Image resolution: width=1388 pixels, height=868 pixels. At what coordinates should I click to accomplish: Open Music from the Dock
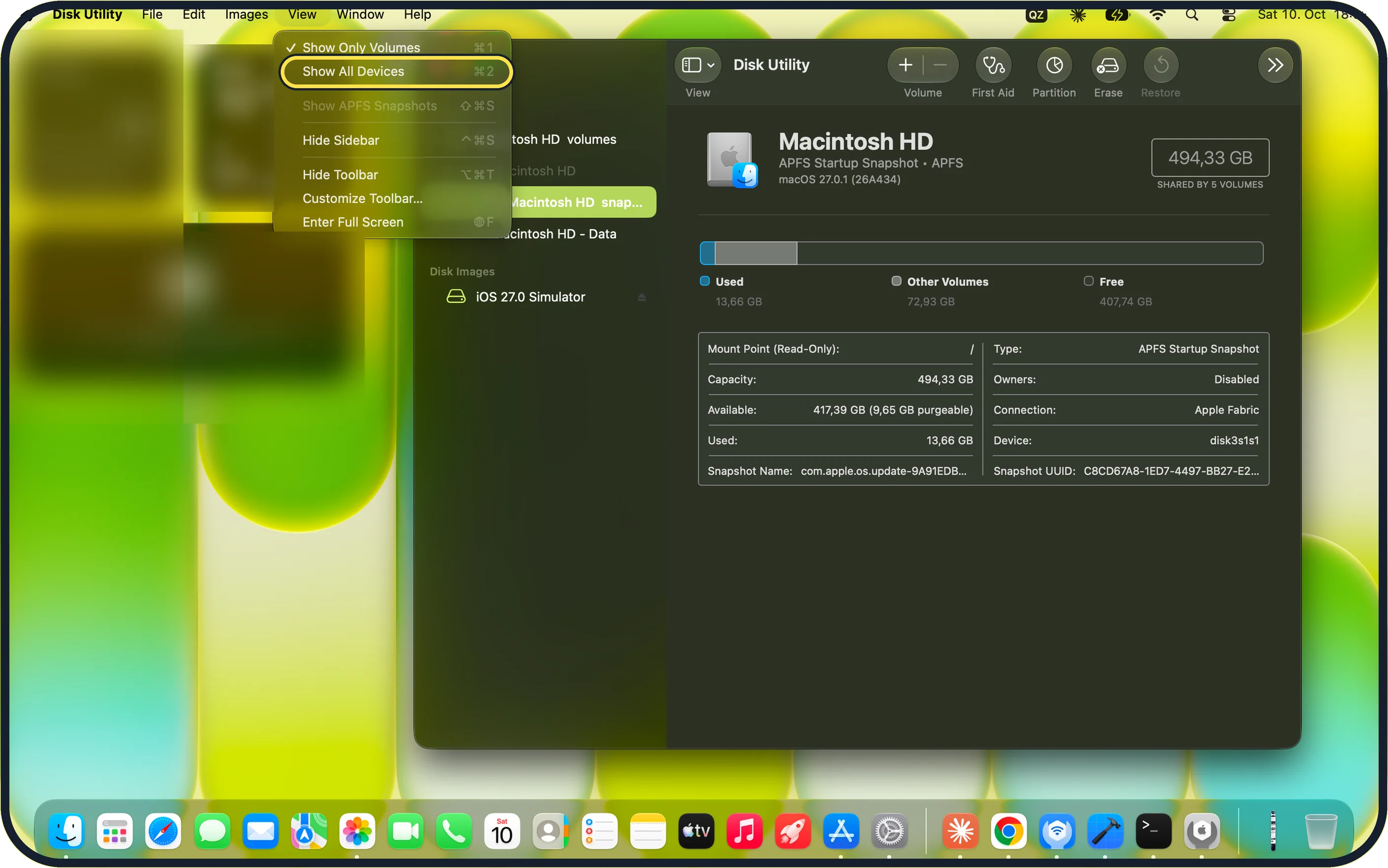744,832
